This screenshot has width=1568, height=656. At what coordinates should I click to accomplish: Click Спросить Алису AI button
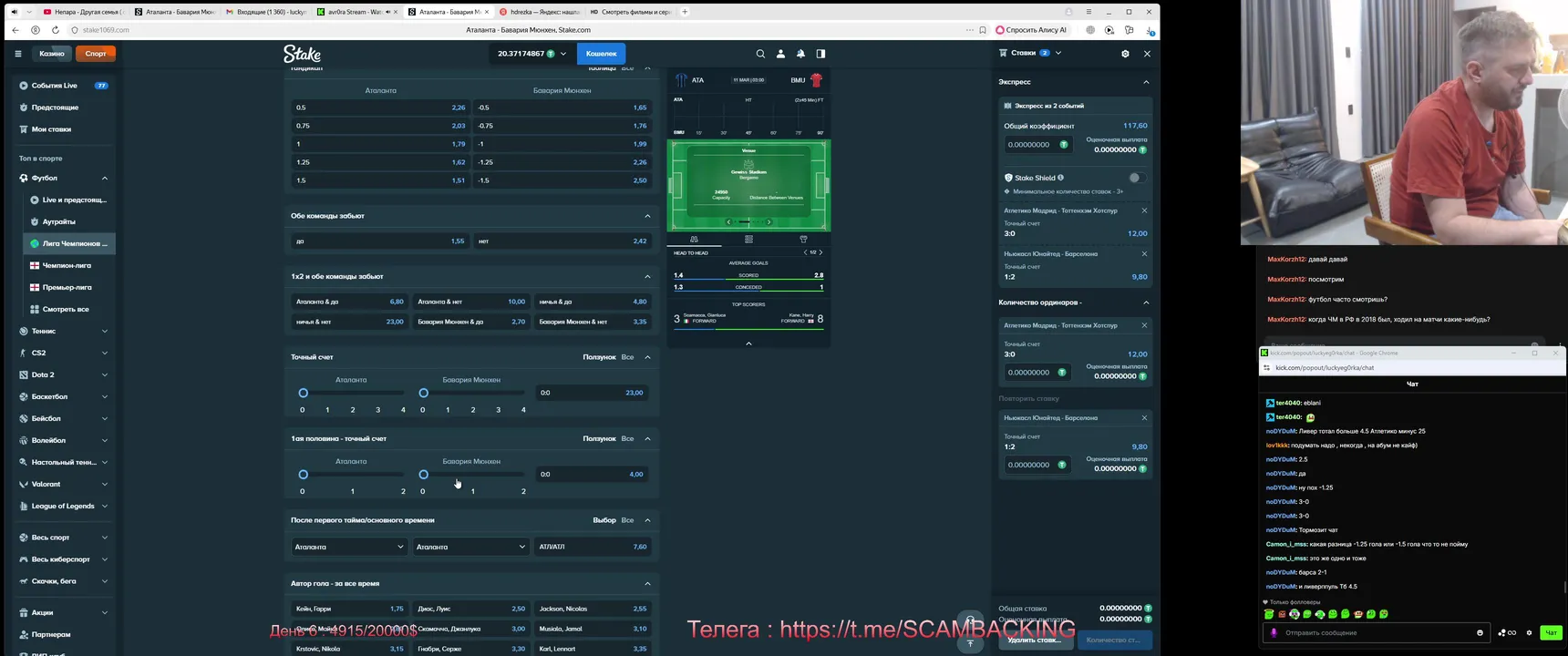pos(1031,30)
